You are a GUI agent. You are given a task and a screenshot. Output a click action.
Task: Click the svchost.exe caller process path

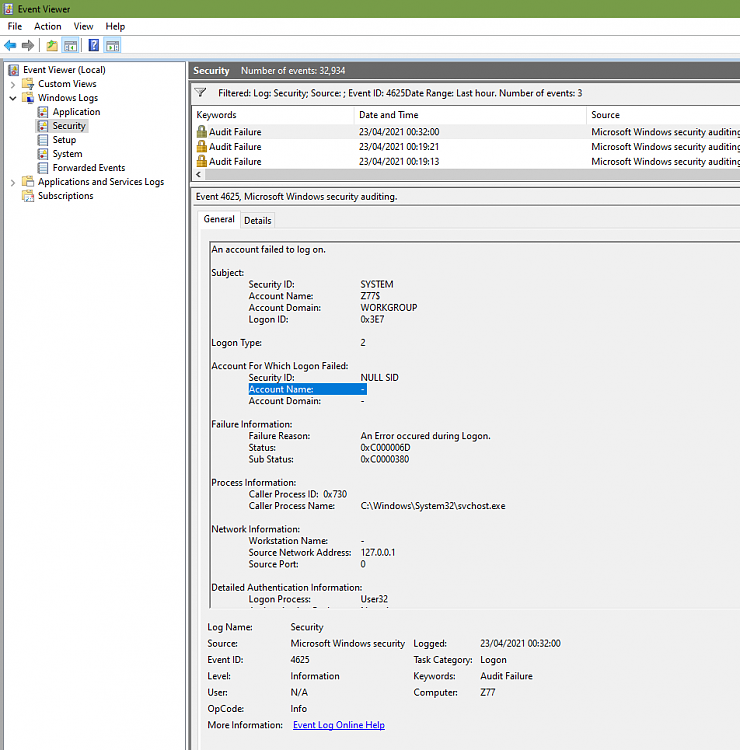tap(432, 506)
